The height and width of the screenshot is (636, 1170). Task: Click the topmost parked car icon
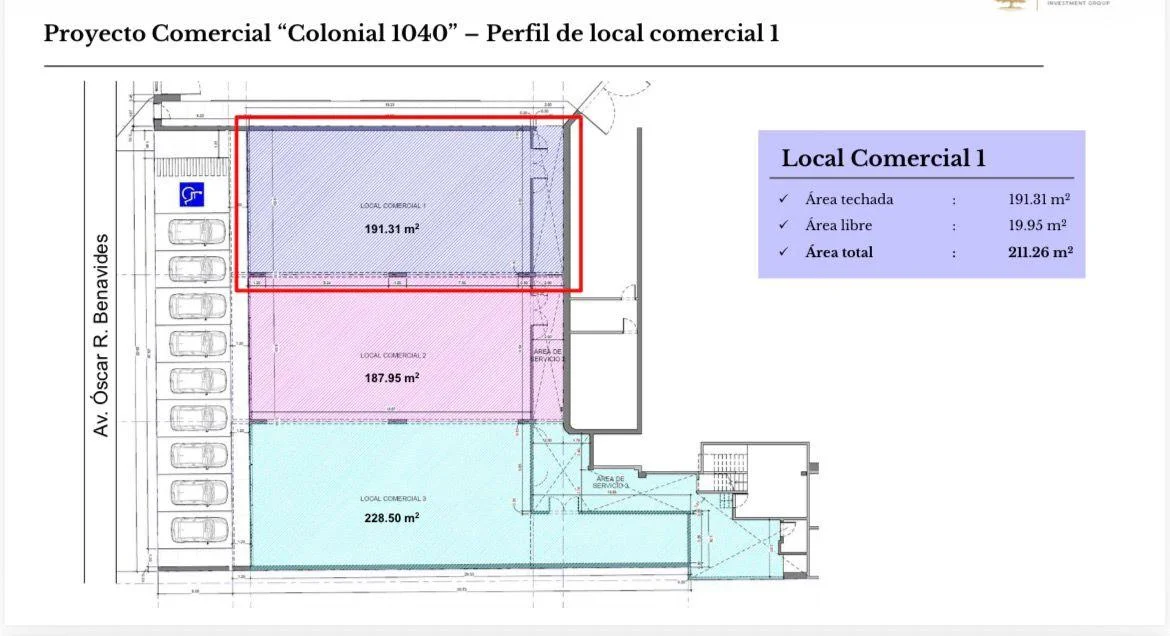[197, 232]
